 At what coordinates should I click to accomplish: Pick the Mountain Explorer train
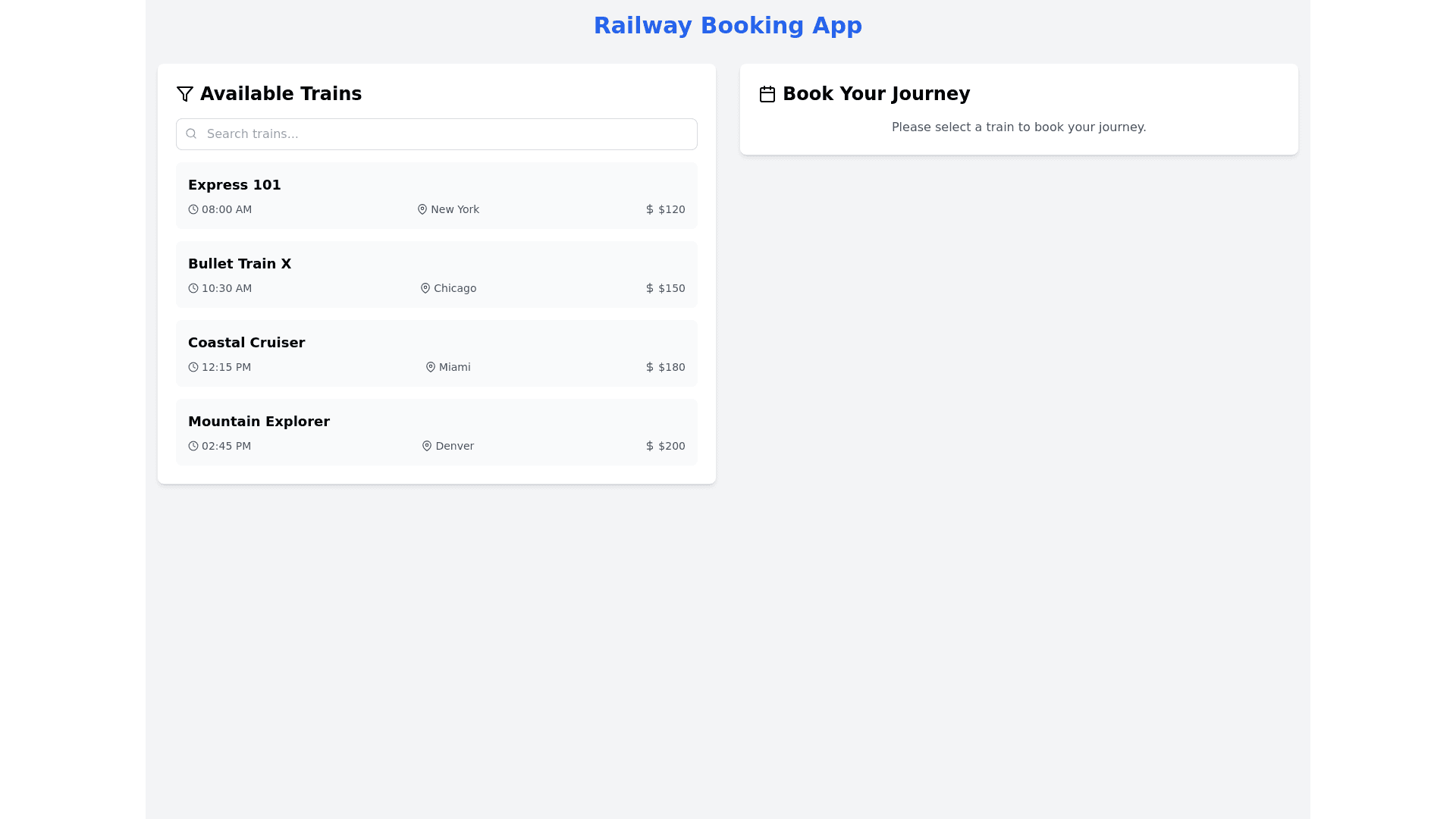click(x=437, y=432)
